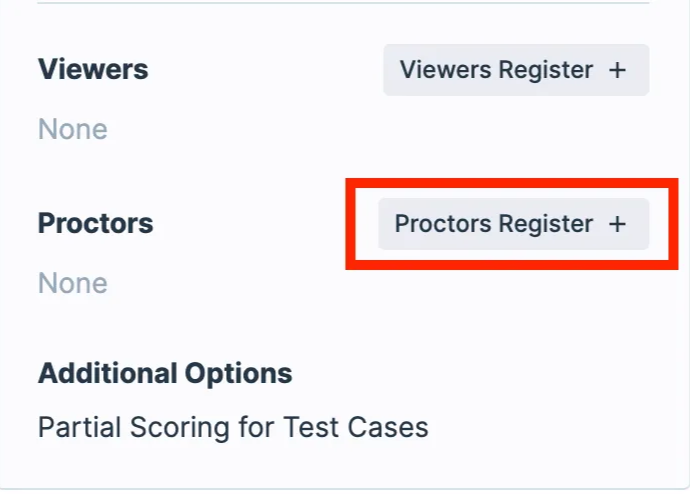Click the word 'Partial' in Additional Options
This screenshot has height=494, width=690.
coord(76,428)
